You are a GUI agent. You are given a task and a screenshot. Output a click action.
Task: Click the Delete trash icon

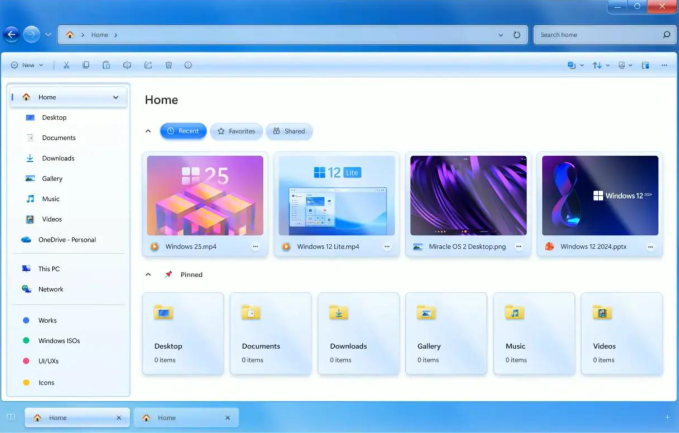point(168,65)
